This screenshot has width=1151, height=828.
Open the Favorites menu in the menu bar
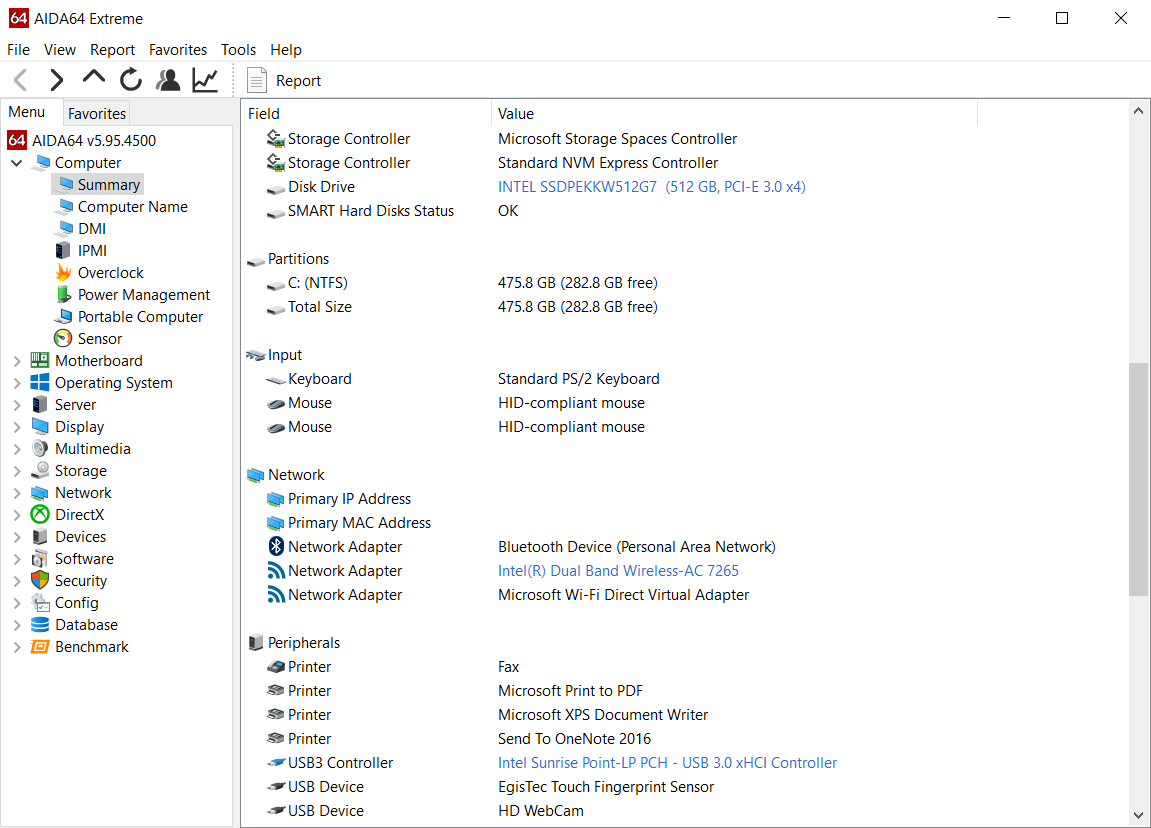pyautogui.click(x=178, y=49)
